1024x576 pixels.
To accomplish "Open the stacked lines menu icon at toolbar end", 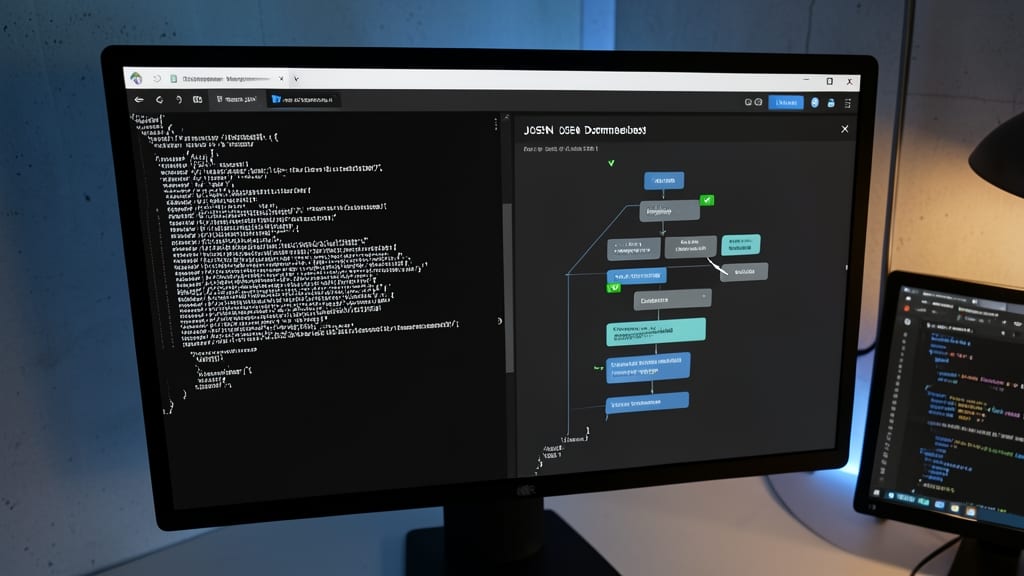I will pos(848,103).
